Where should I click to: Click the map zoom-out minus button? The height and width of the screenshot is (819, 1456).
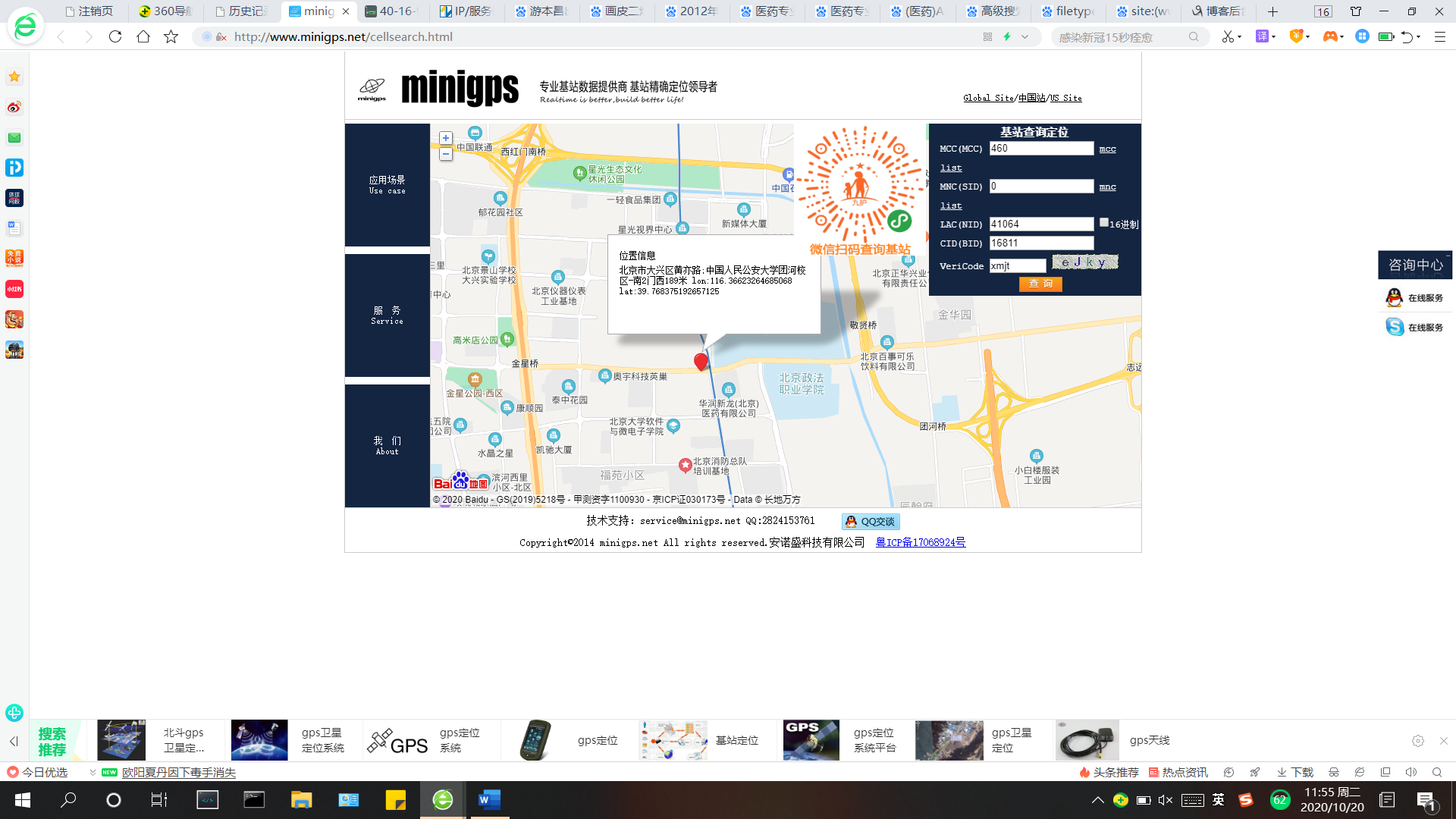click(446, 154)
